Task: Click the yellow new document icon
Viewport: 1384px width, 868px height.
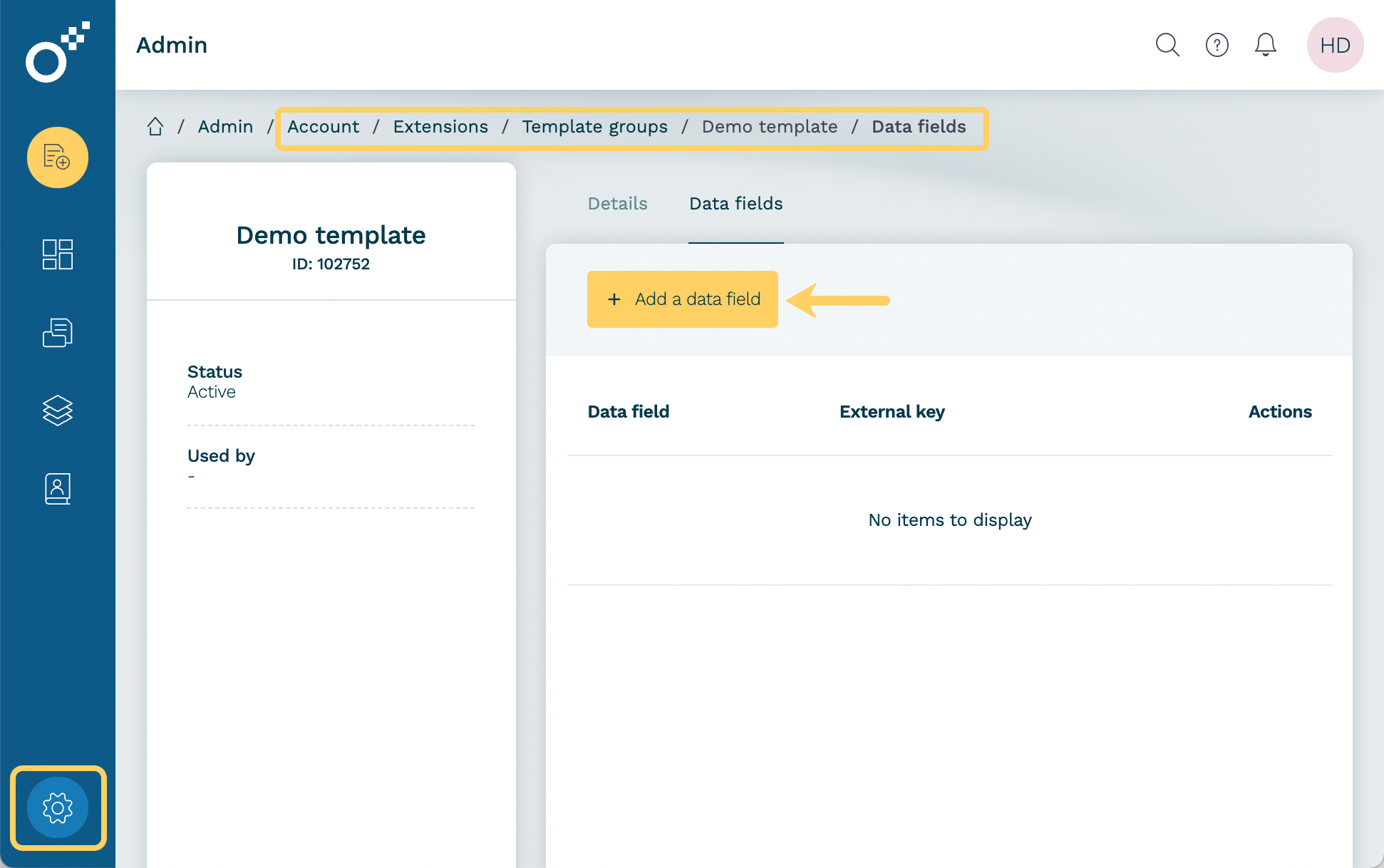Action: click(x=57, y=157)
